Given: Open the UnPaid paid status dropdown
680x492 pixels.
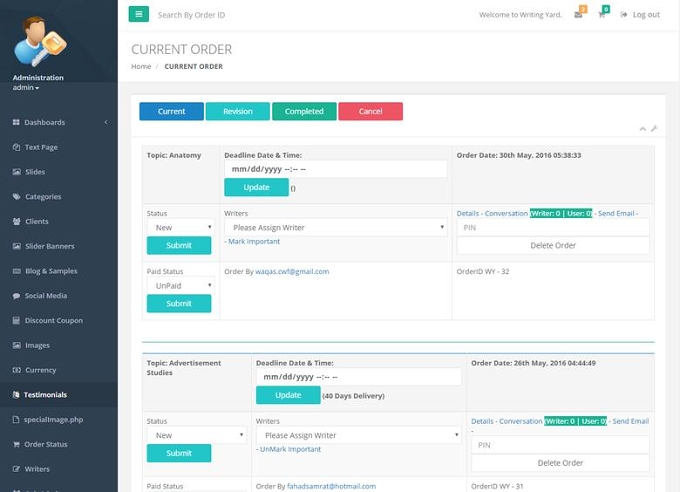Looking at the screenshot, I should [180, 285].
